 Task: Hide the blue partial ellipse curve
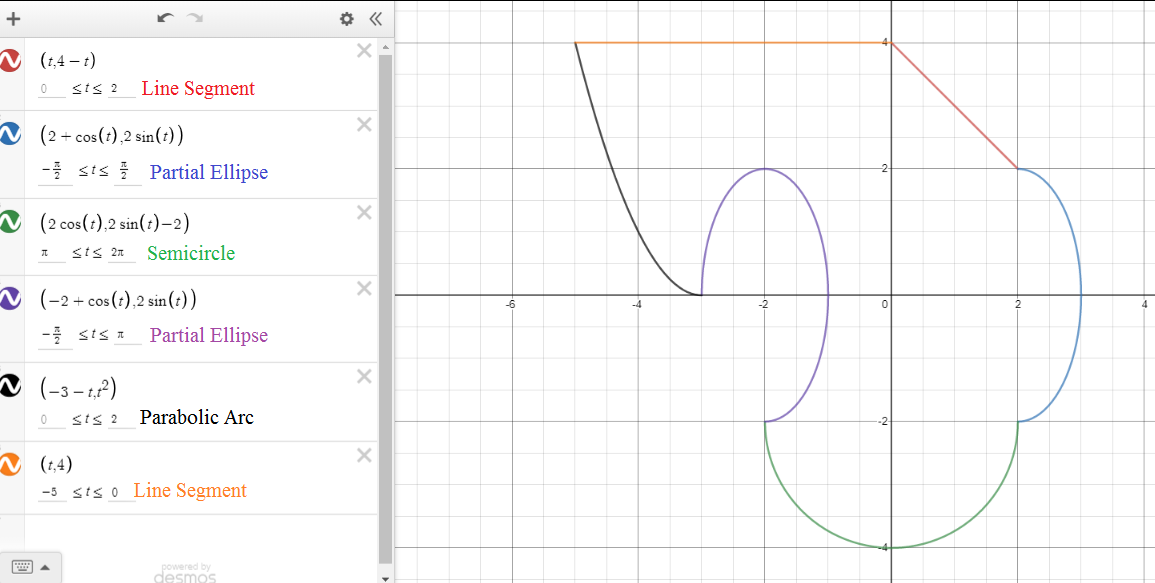click(x=10, y=135)
